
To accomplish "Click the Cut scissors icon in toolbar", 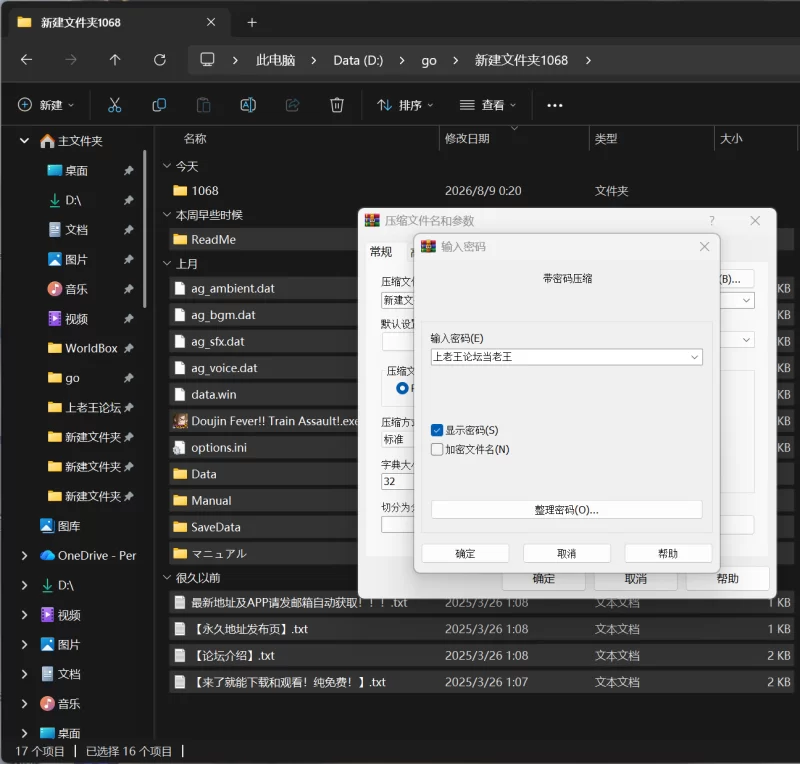I will point(115,105).
